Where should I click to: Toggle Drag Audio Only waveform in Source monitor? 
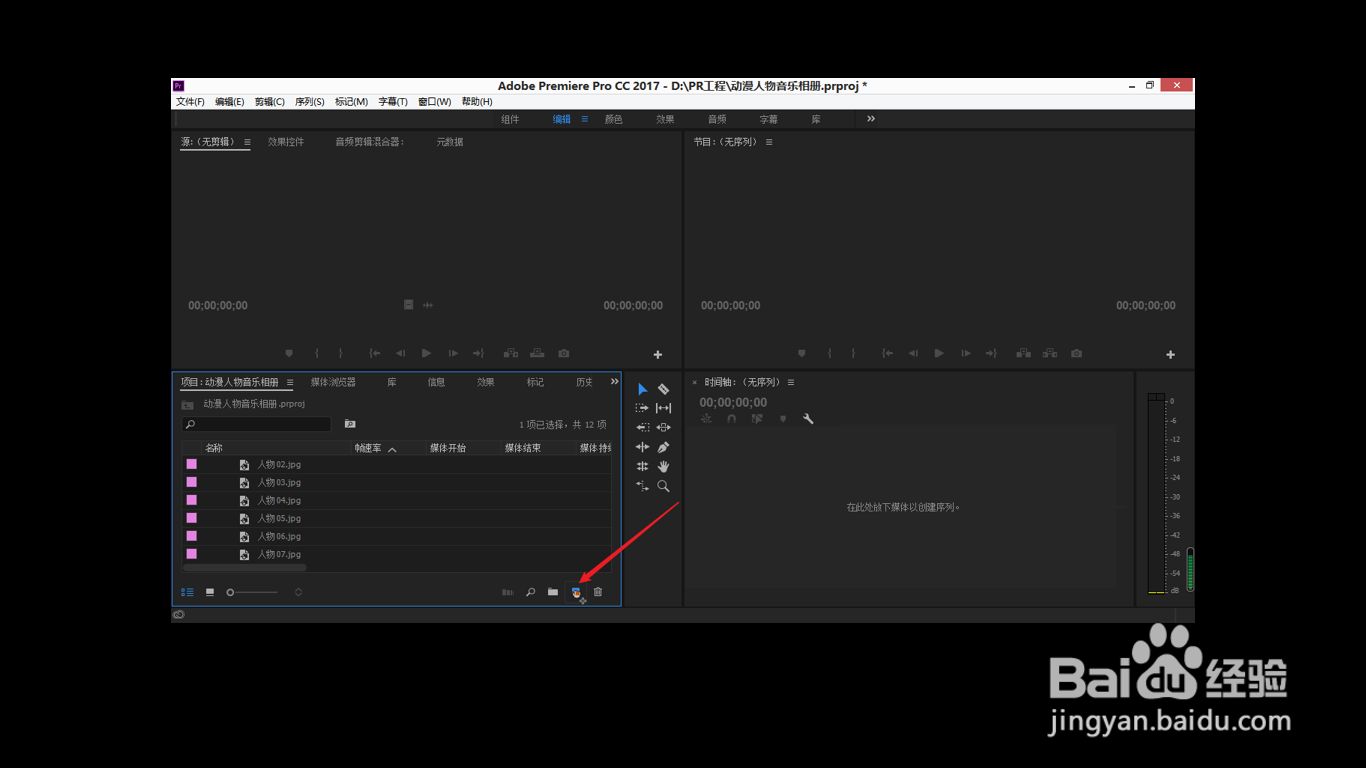coord(428,304)
